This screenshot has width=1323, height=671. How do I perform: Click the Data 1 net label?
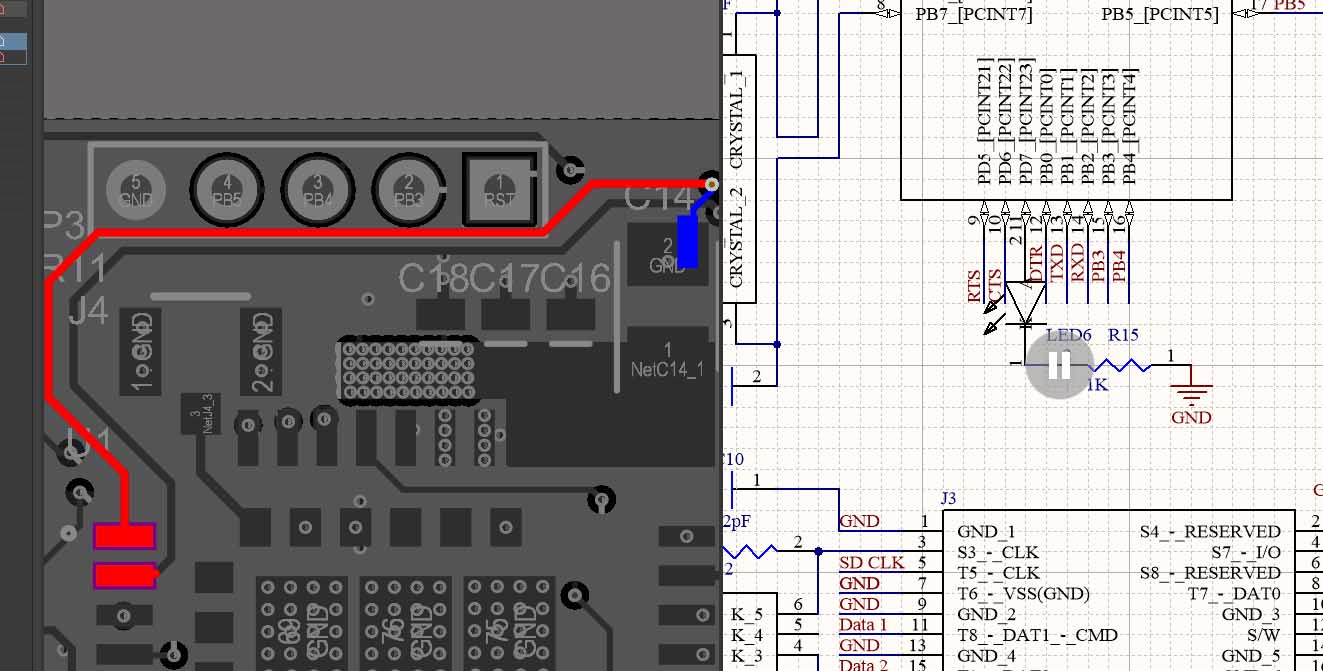(x=862, y=625)
